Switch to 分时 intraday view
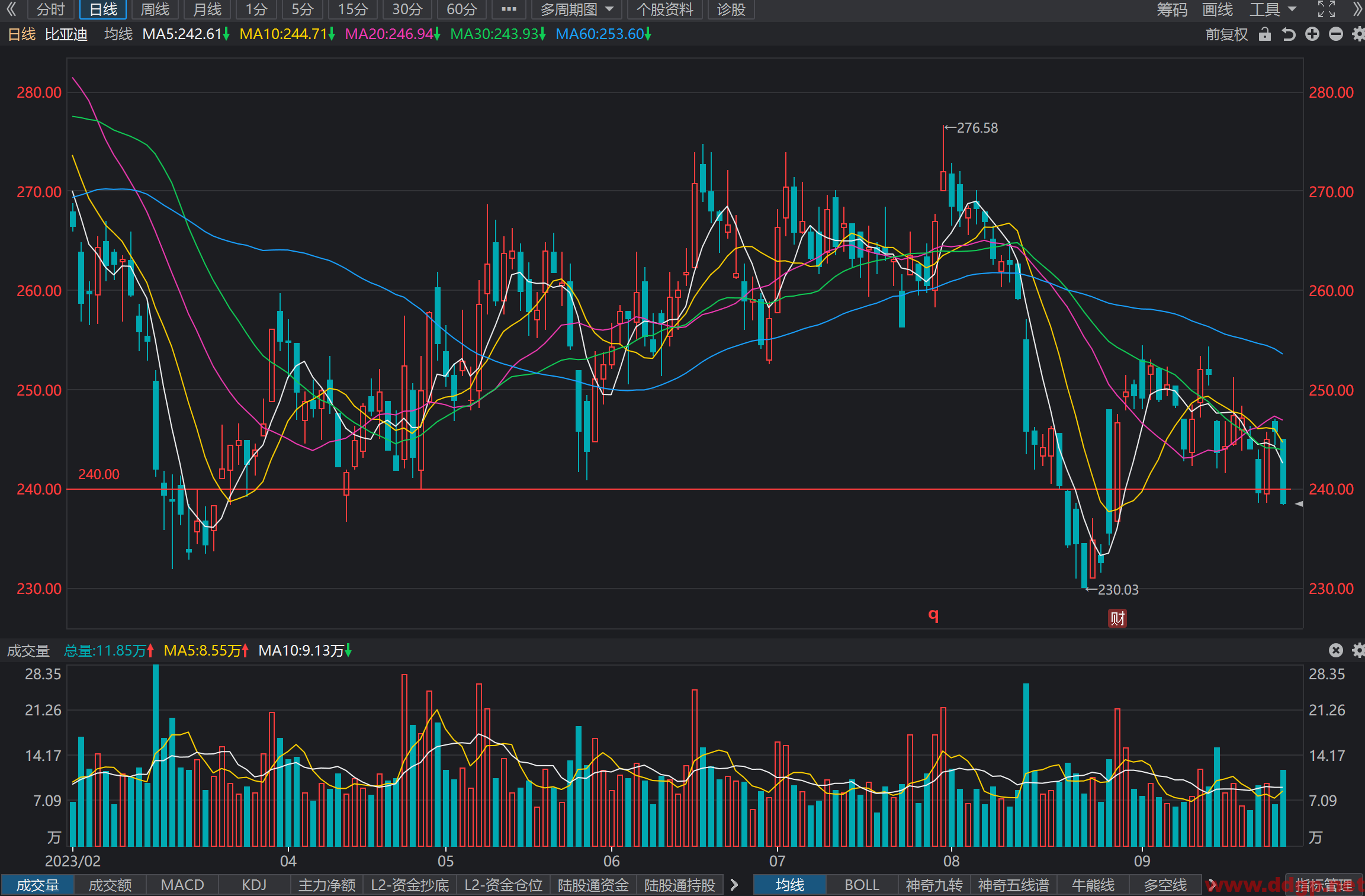Viewport: 1365px width, 896px height. (50, 9)
